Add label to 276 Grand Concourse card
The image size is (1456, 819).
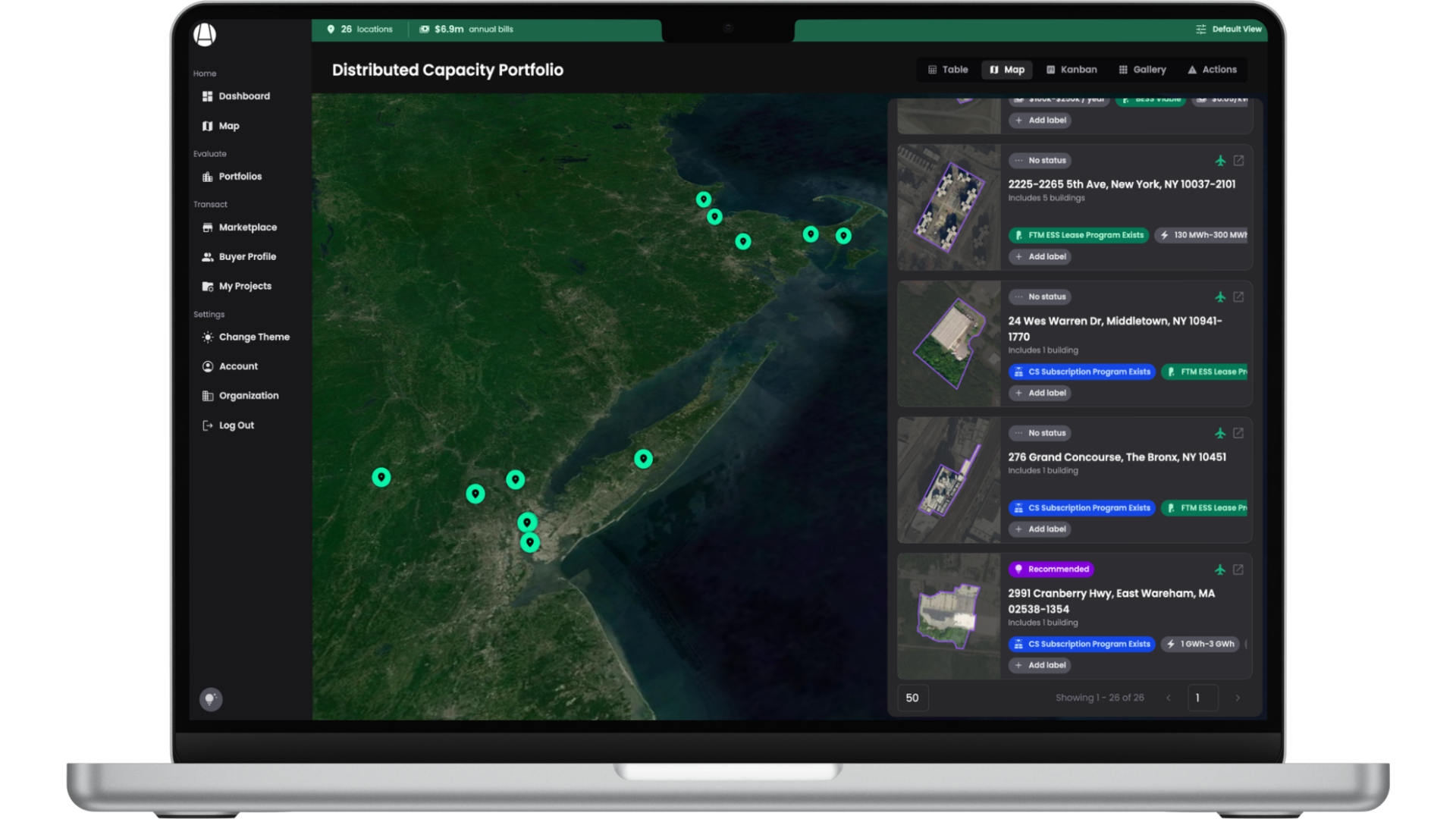pos(1040,529)
